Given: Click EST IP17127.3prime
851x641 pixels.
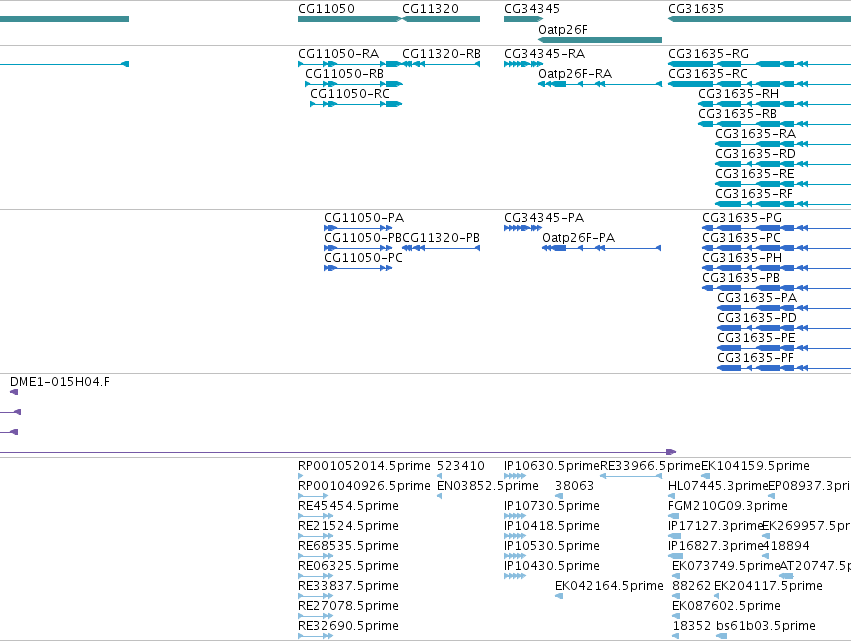Looking at the screenshot, I should point(716,526).
